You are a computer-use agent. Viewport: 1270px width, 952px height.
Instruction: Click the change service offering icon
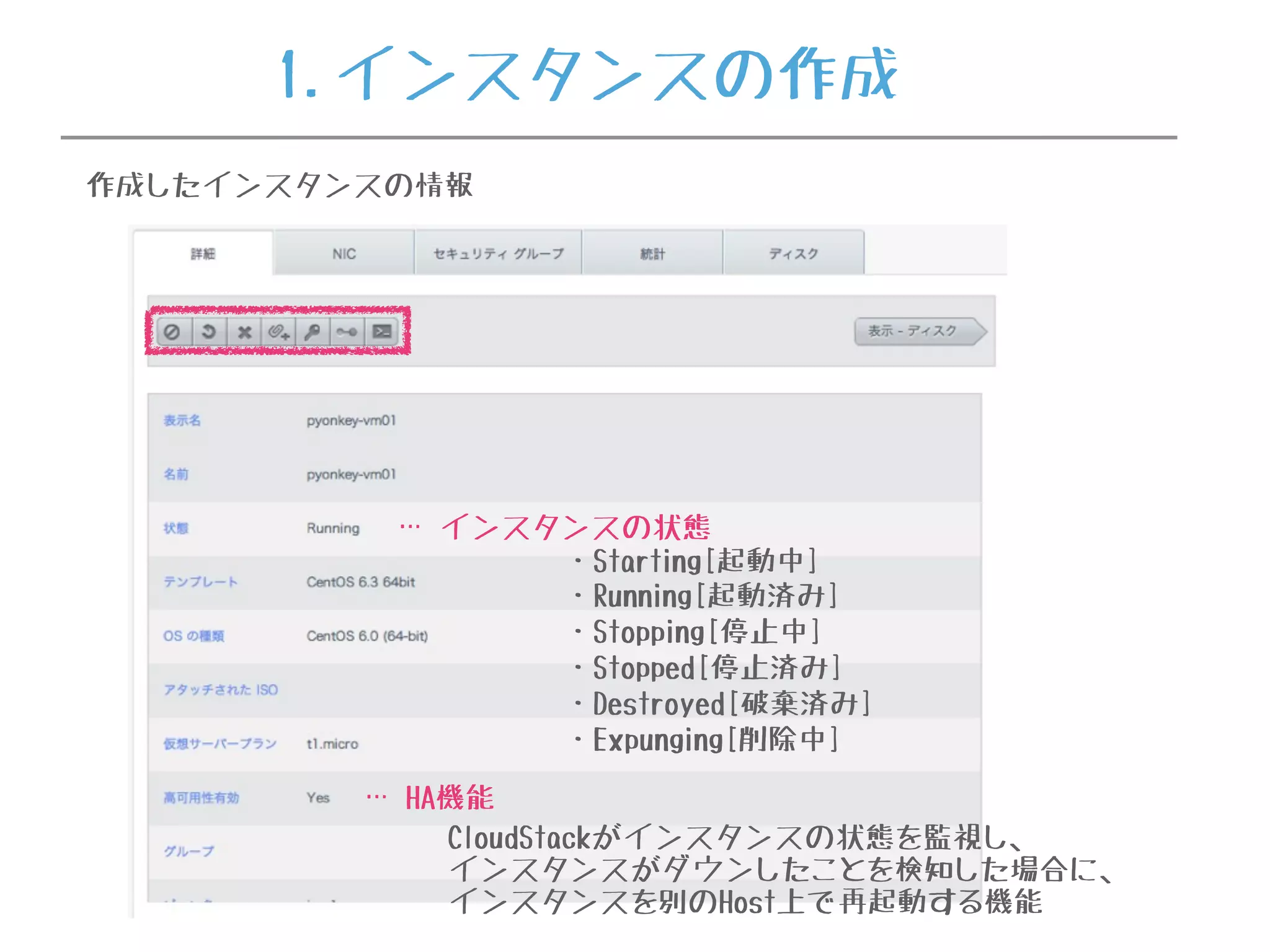(x=347, y=332)
